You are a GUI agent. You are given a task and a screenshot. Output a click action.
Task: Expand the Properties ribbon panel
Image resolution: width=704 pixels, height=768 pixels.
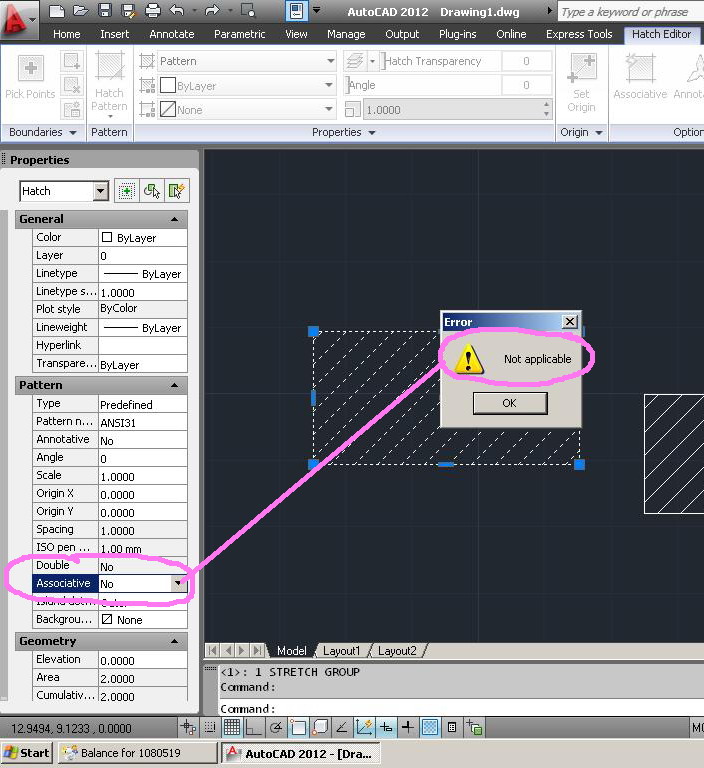click(x=372, y=133)
